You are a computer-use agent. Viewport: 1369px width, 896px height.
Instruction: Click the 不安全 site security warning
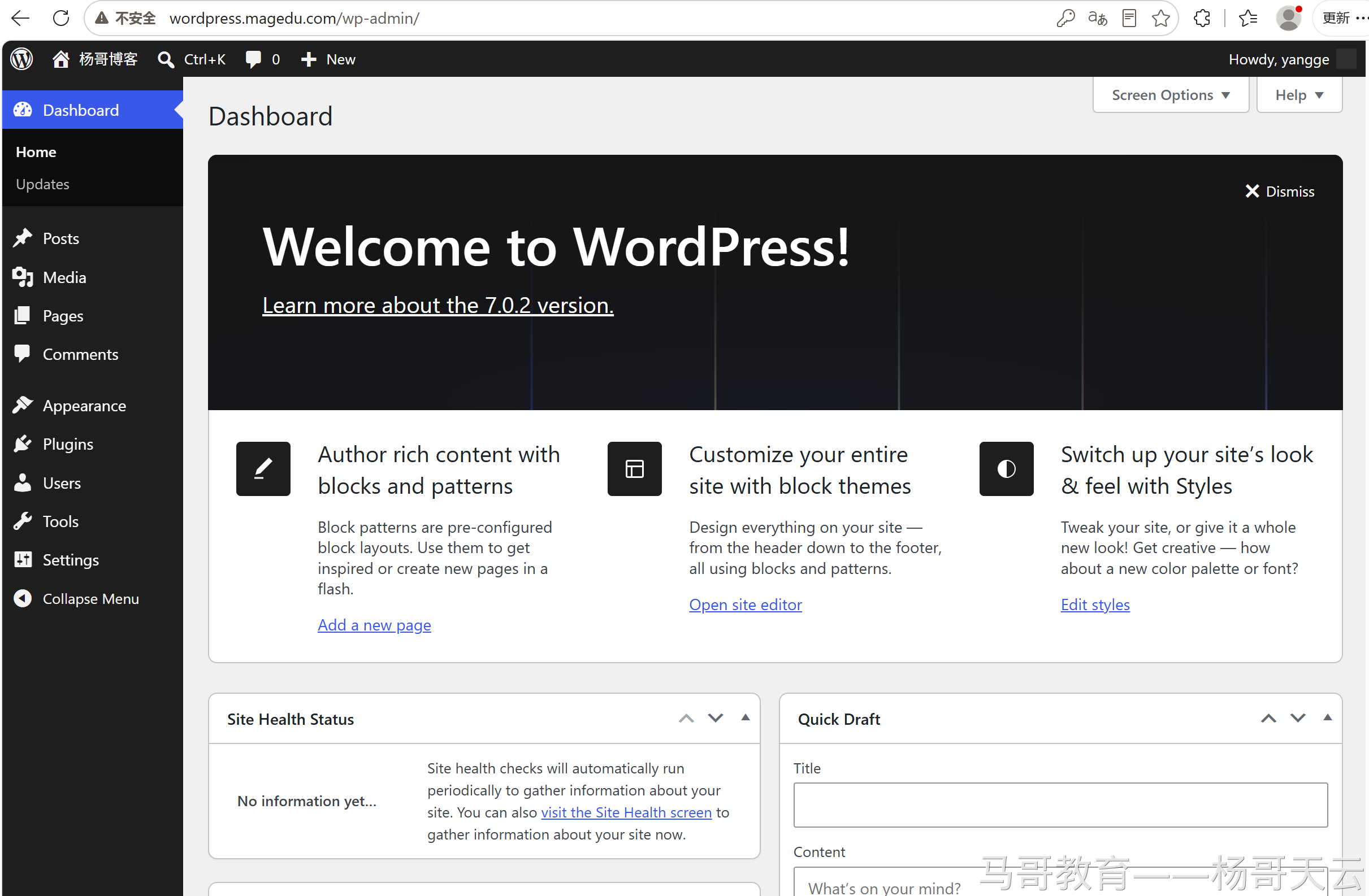pos(125,19)
